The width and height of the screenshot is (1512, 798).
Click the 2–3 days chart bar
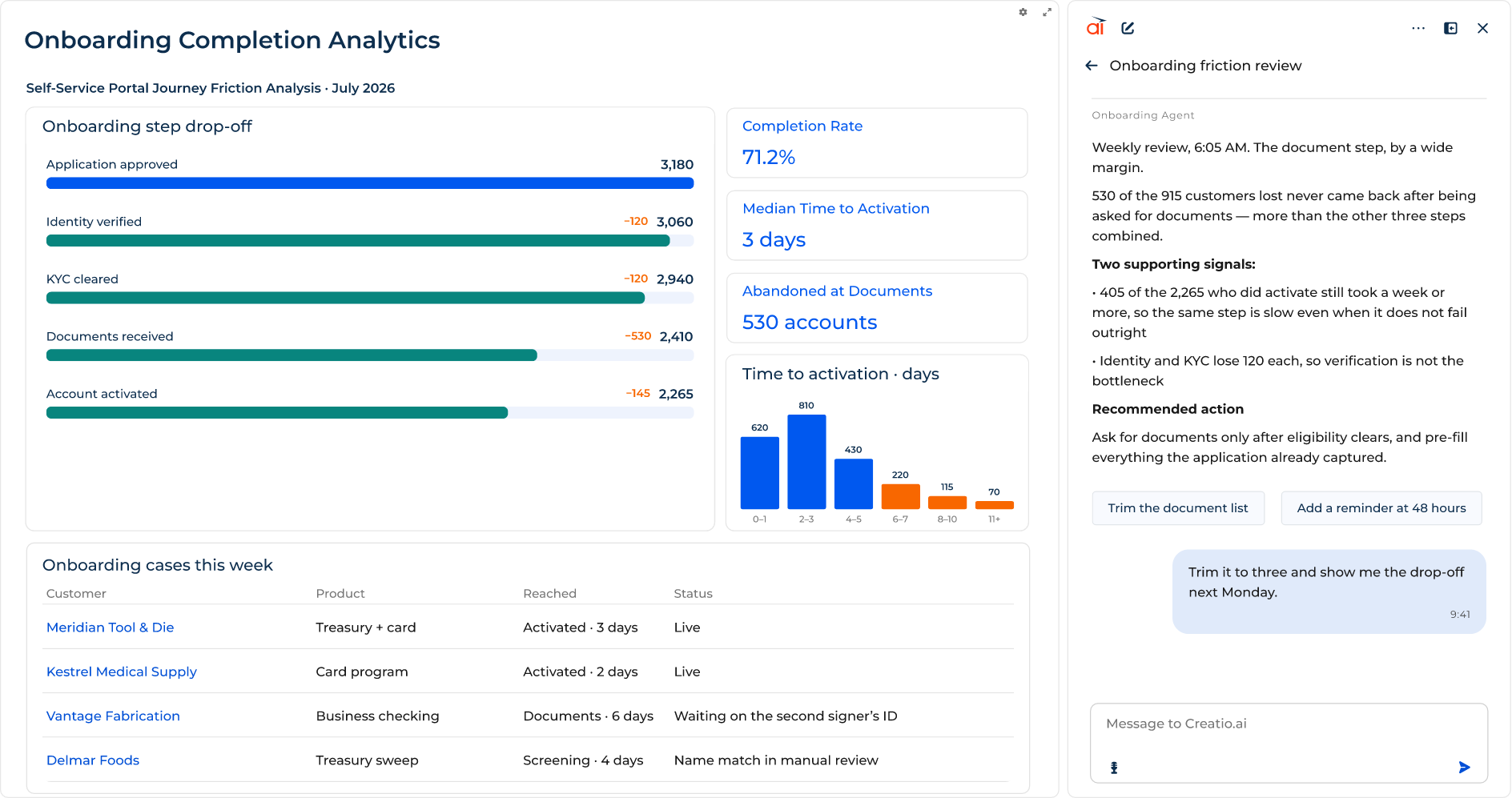coord(806,462)
